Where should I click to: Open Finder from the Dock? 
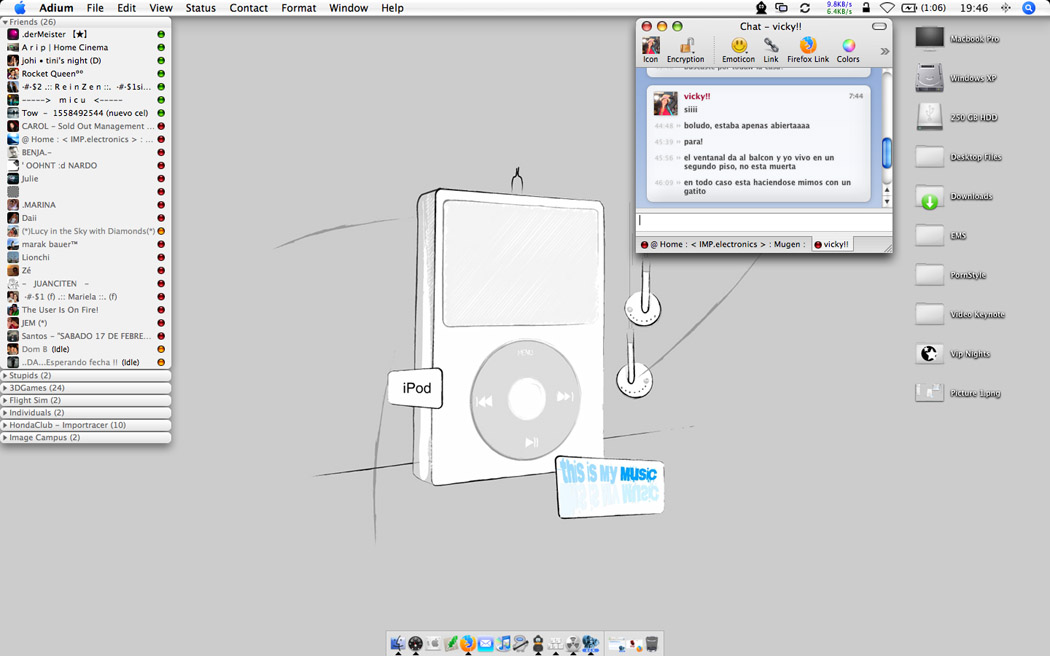pyautogui.click(x=398, y=643)
